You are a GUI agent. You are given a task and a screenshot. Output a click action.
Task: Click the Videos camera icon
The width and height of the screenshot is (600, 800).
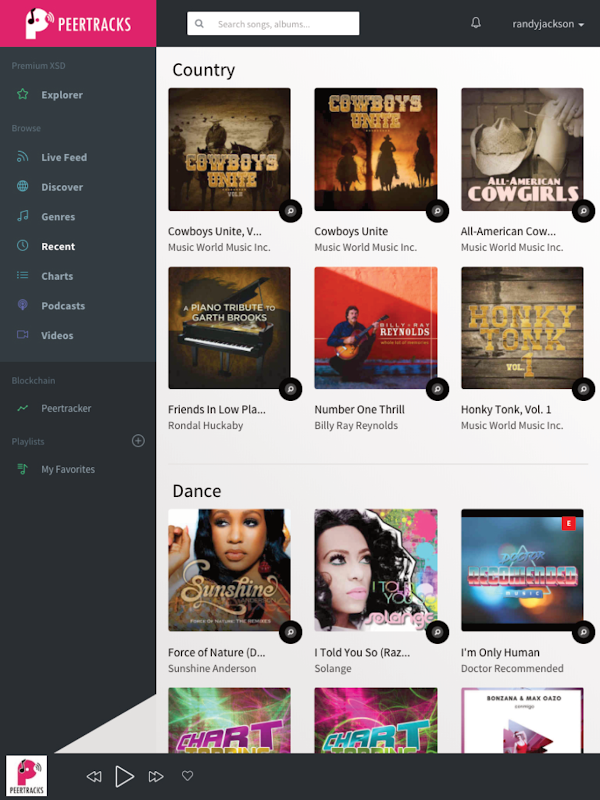[x=22, y=335]
